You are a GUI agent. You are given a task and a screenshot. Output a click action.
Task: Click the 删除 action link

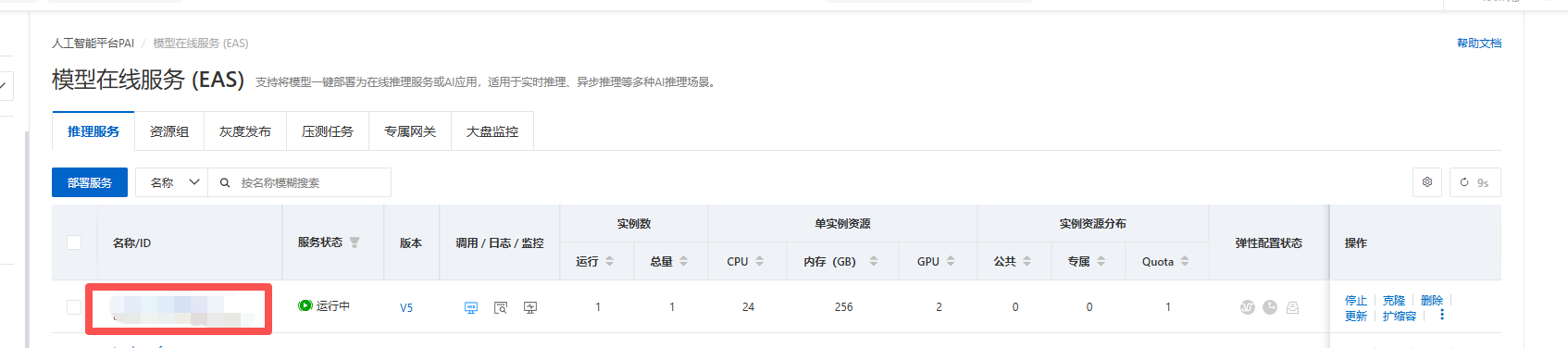(x=1432, y=301)
